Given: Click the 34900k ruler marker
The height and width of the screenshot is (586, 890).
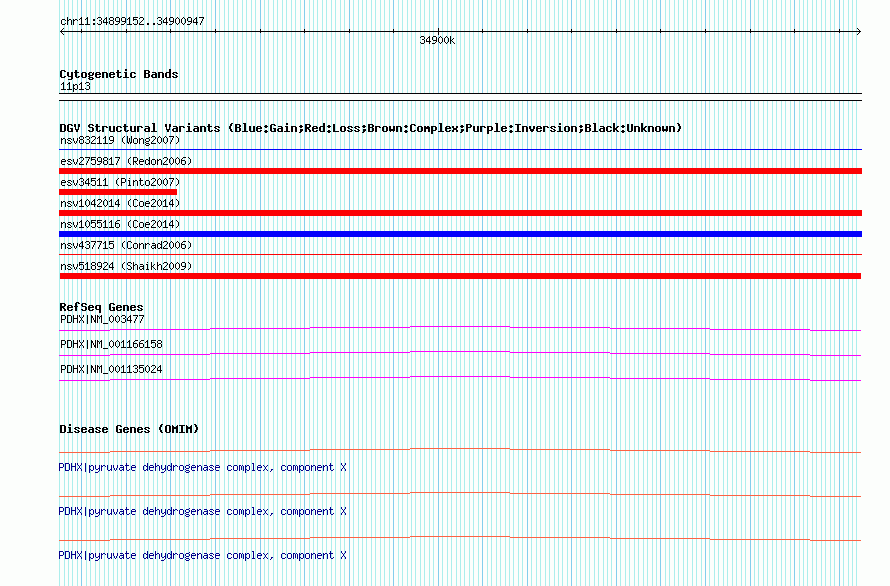Looking at the screenshot, I should click(437, 40).
